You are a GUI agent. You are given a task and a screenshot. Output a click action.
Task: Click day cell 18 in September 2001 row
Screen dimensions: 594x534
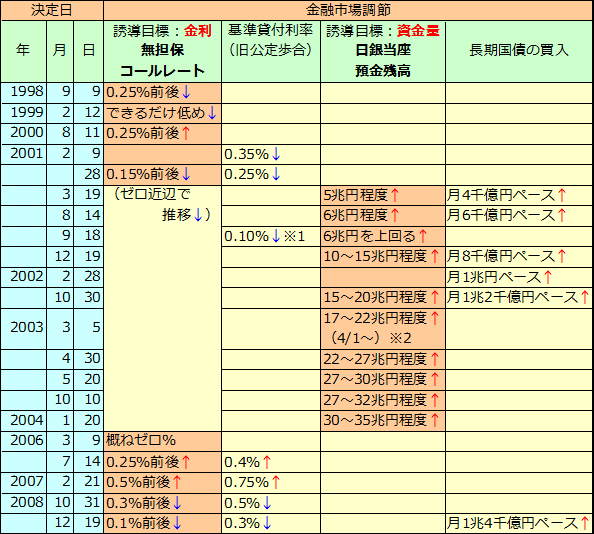point(88,236)
